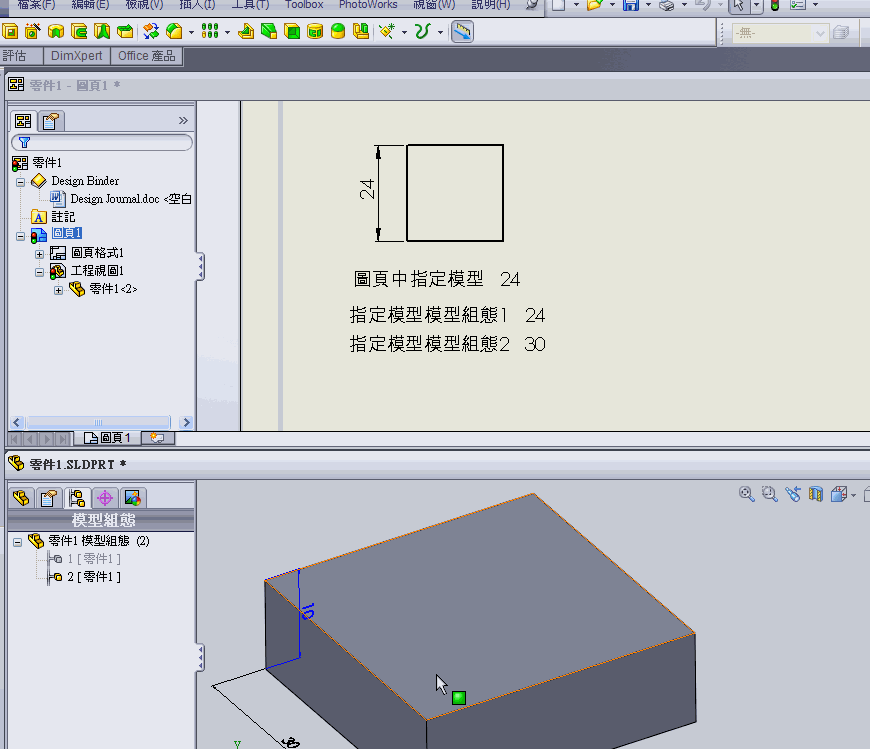Select the Rib feature tool
Image resolution: width=870 pixels, height=749 pixels.
[x=246, y=32]
